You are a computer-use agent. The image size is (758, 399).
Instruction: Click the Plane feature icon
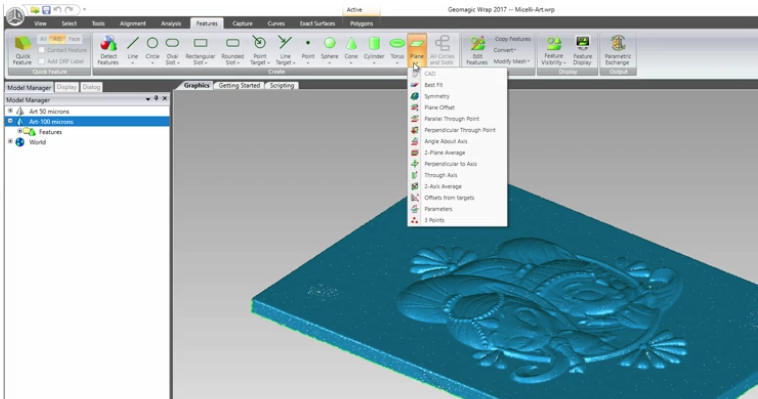click(417, 44)
